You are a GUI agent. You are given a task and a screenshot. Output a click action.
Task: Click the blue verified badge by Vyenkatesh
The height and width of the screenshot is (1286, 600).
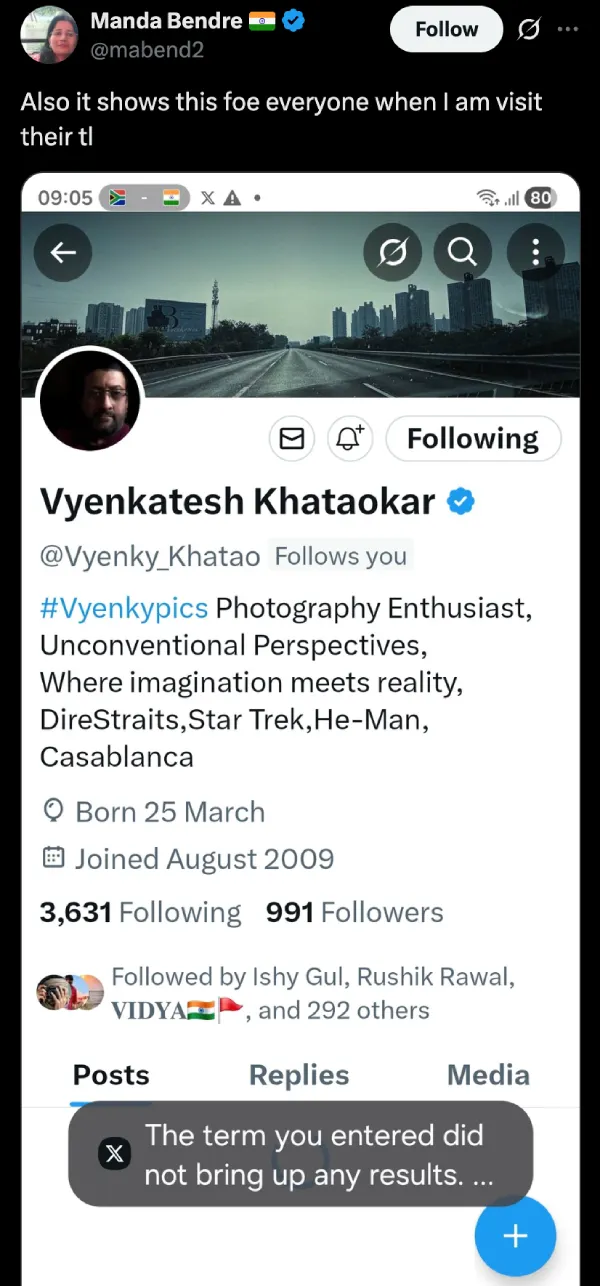pyautogui.click(x=459, y=503)
